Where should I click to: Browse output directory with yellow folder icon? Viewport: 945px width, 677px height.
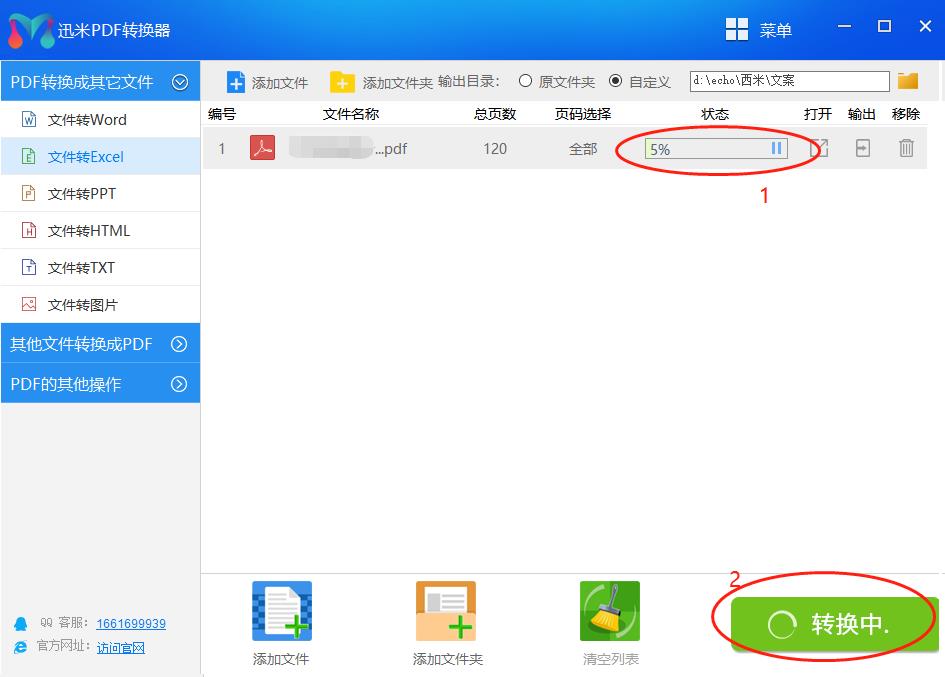[908, 81]
